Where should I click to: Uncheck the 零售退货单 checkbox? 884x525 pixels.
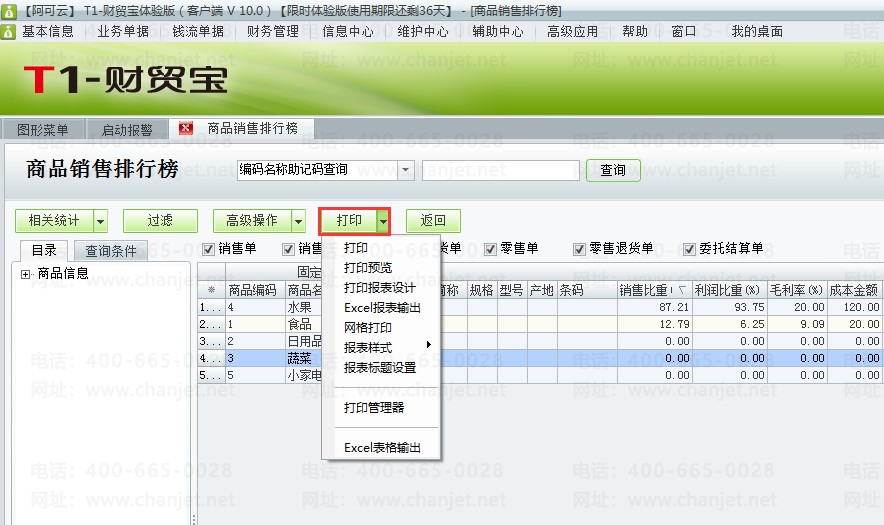click(579, 249)
